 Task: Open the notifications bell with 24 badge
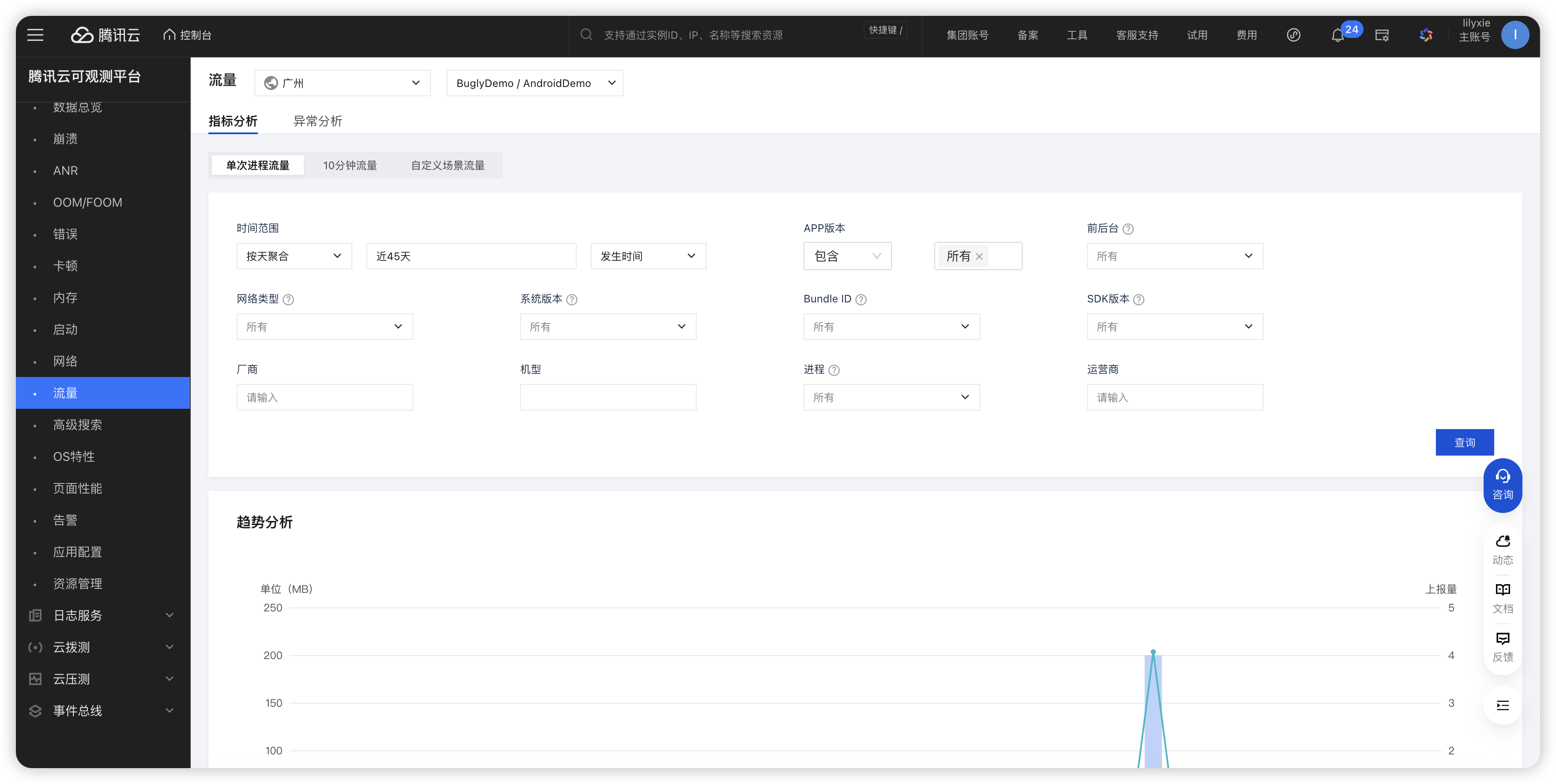1337,36
